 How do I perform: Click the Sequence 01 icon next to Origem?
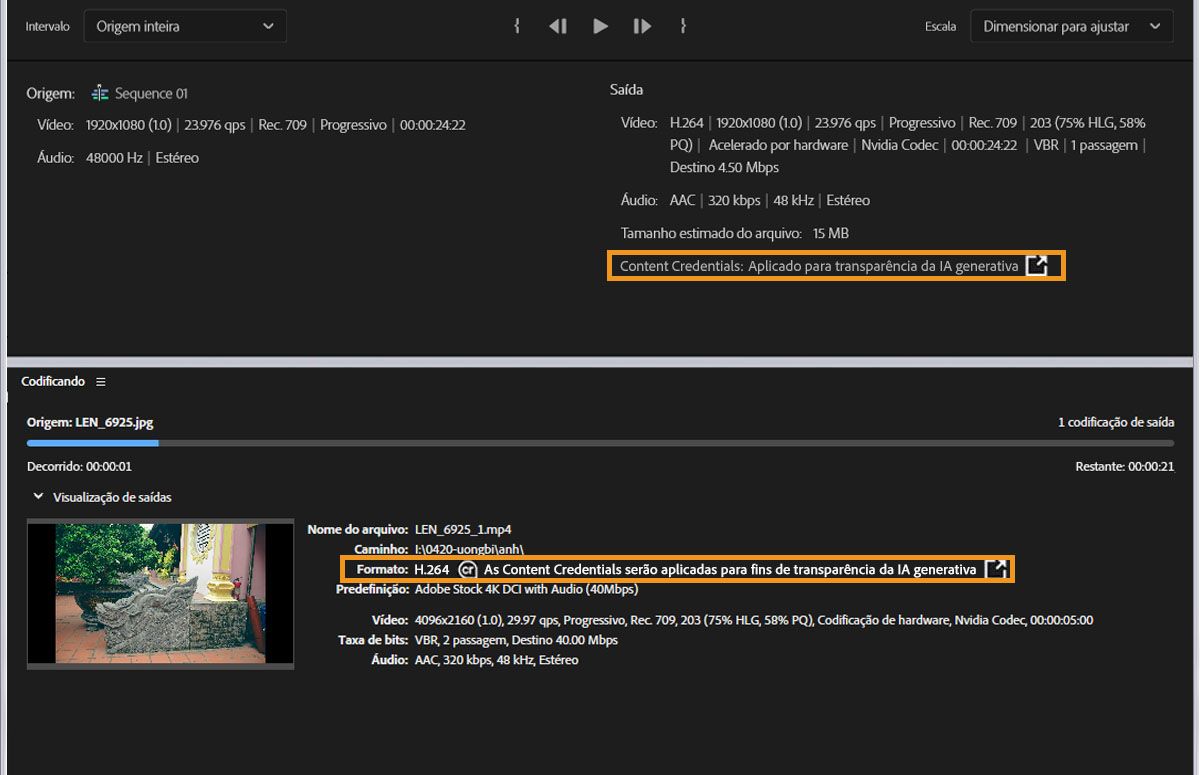click(99, 93)
